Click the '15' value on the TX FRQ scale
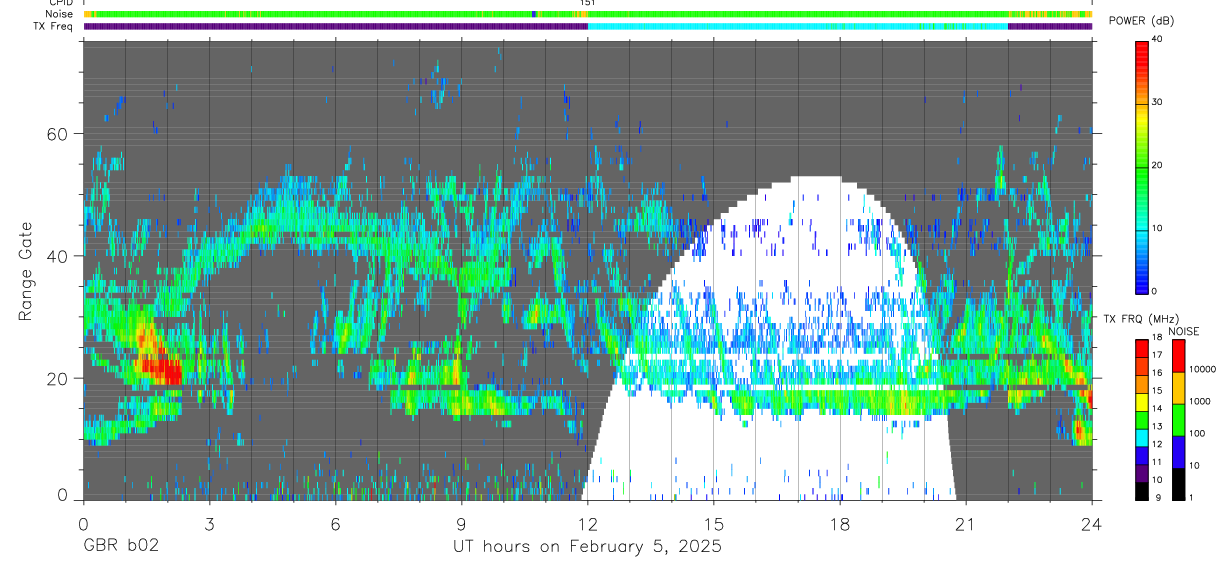1228x567 pixels. pos(1157,391)
